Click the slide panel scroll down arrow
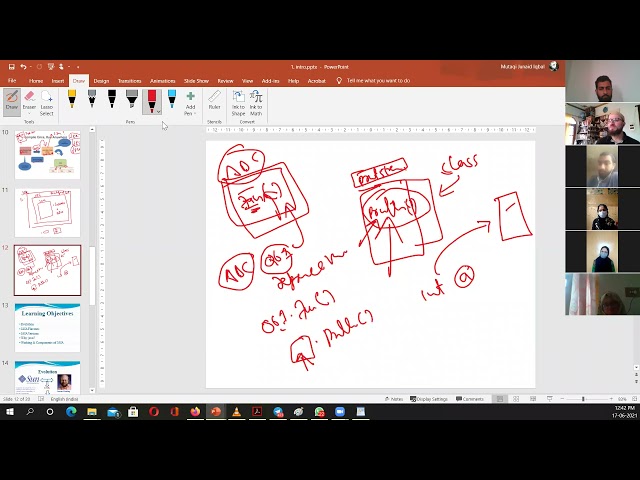This screenshot has height=480, width=640. [x=92, y=391]
